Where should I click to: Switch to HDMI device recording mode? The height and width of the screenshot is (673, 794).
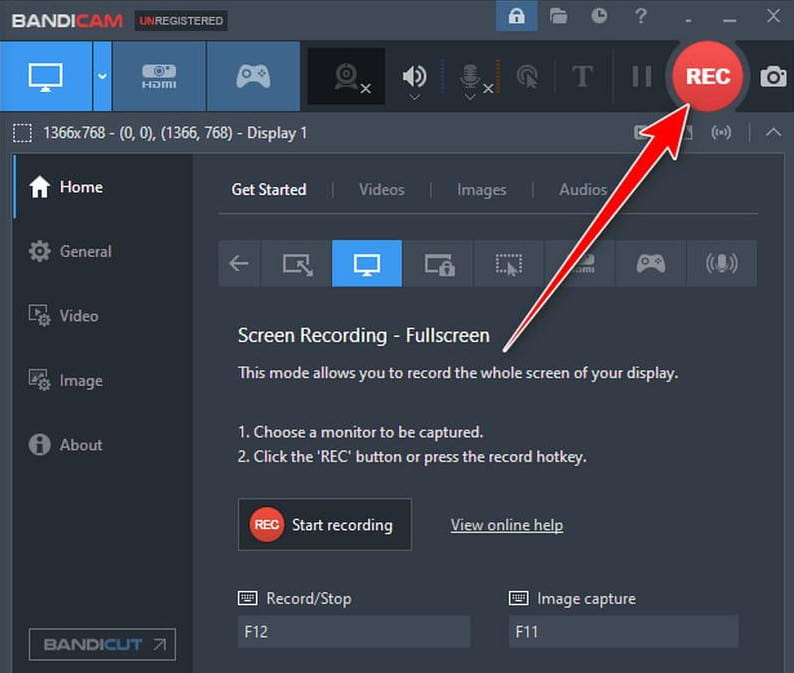tap(159, 76)
